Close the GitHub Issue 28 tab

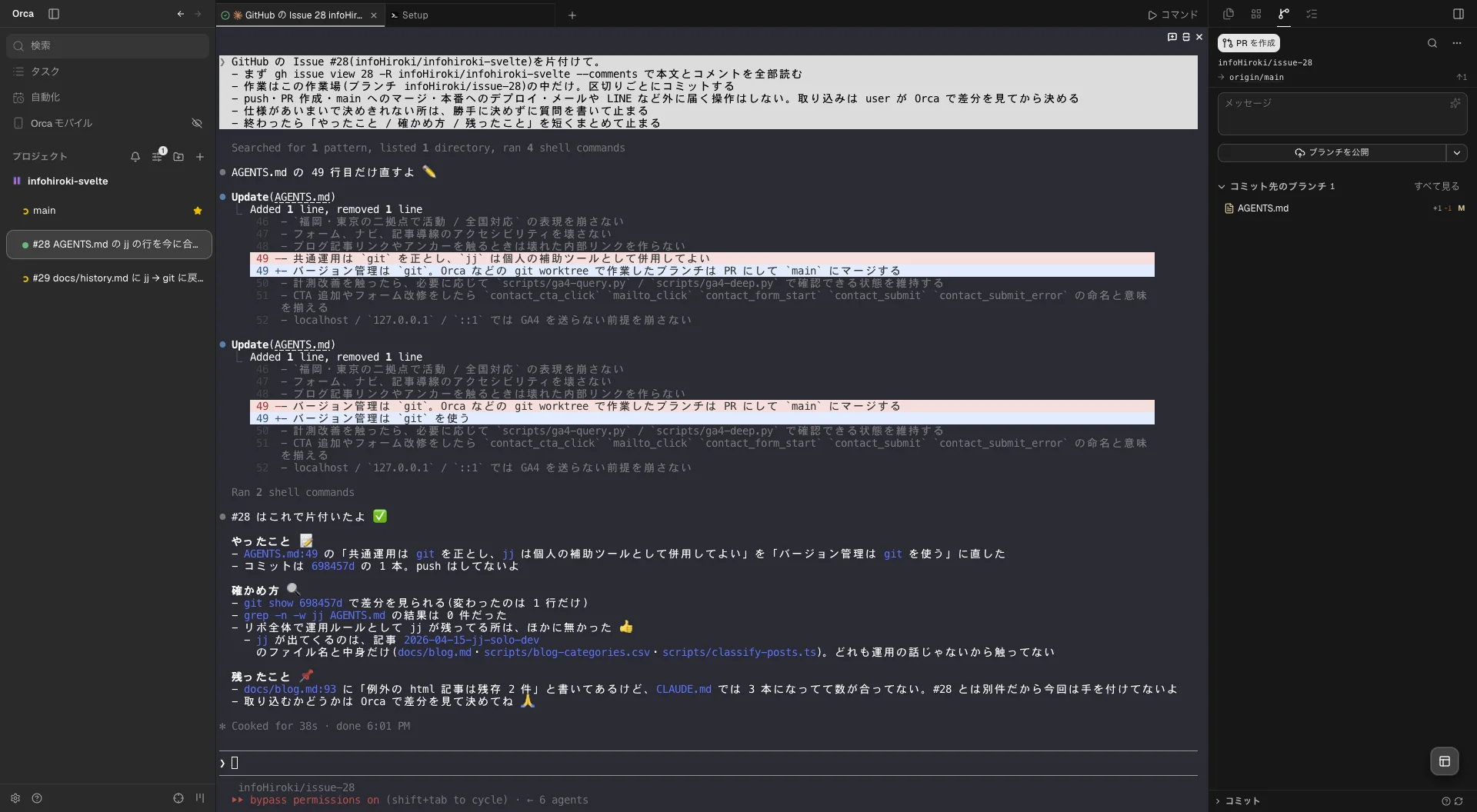374,15
